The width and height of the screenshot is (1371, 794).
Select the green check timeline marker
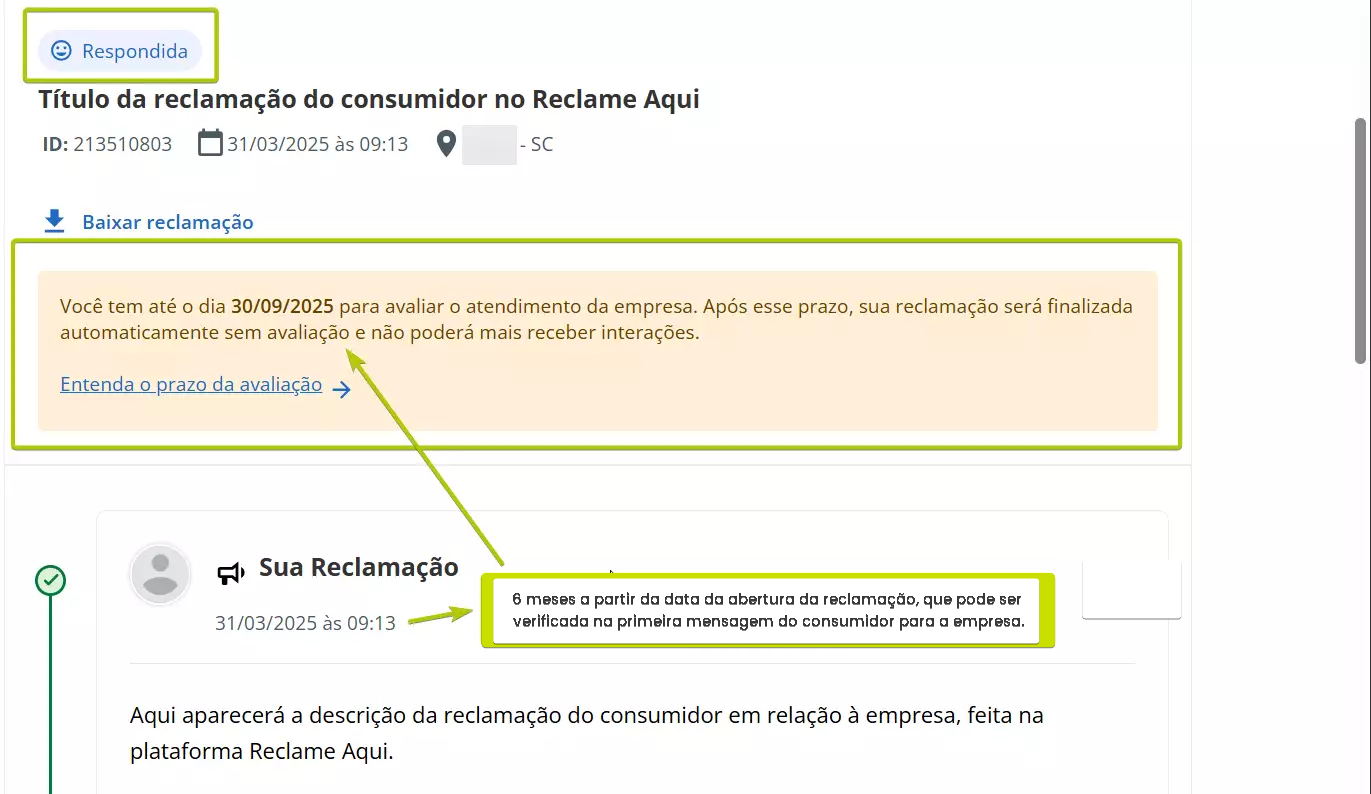pos(50,580)
